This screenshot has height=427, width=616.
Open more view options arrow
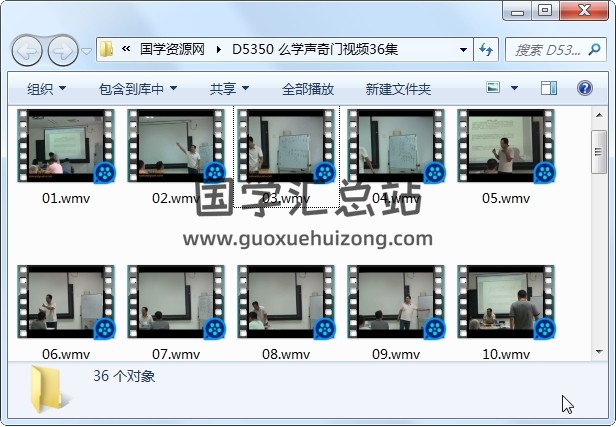pos(514,88)
